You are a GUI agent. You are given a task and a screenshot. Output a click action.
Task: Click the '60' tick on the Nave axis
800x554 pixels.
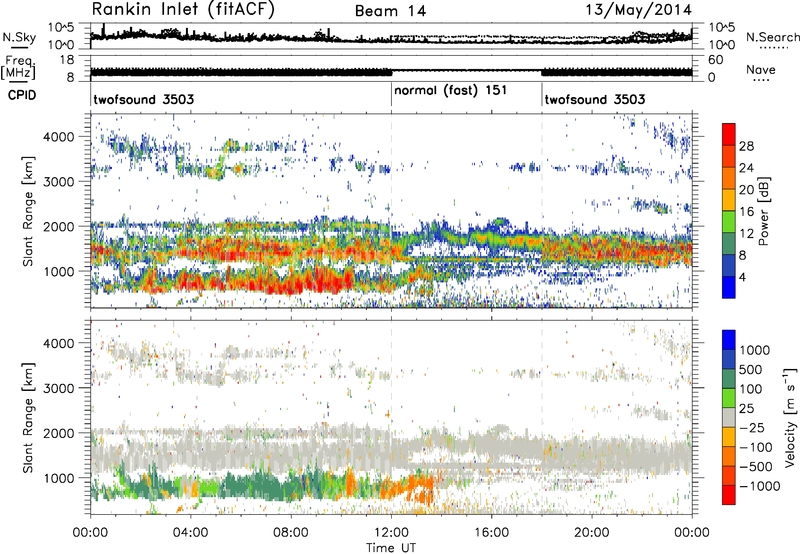[715, 60]
